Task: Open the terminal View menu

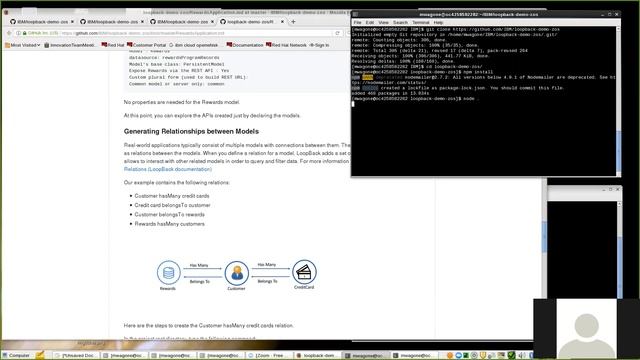Action: pos(383,22)
